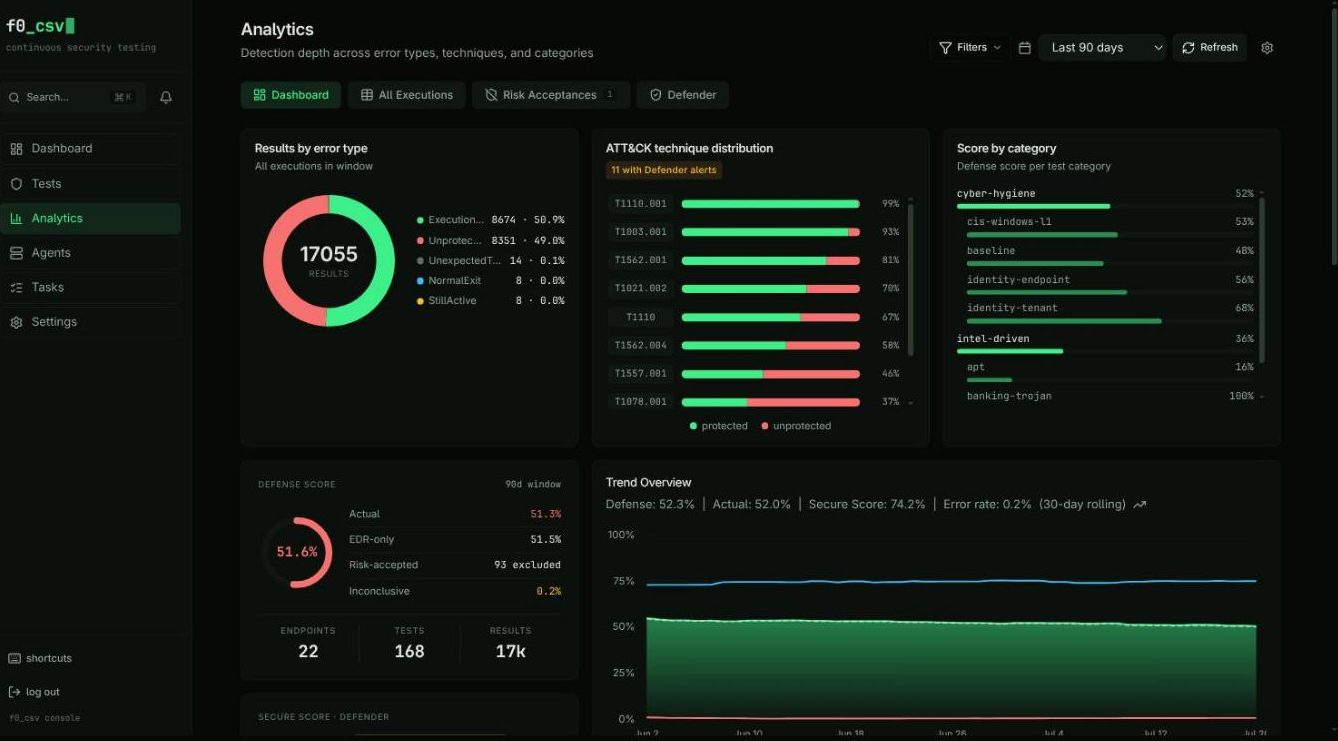The height and width of the screenshot is (741, 1338).
Task: Focus the Search input field
Action: pyautogui.click(x=73, y=97)
